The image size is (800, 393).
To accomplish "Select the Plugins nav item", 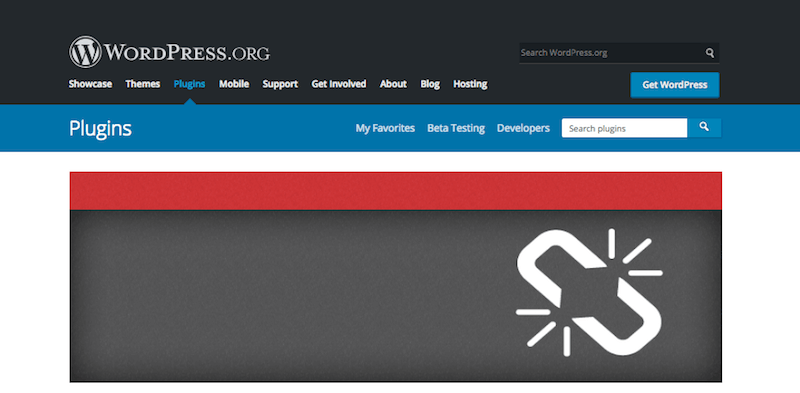I will tap(189, 84).
